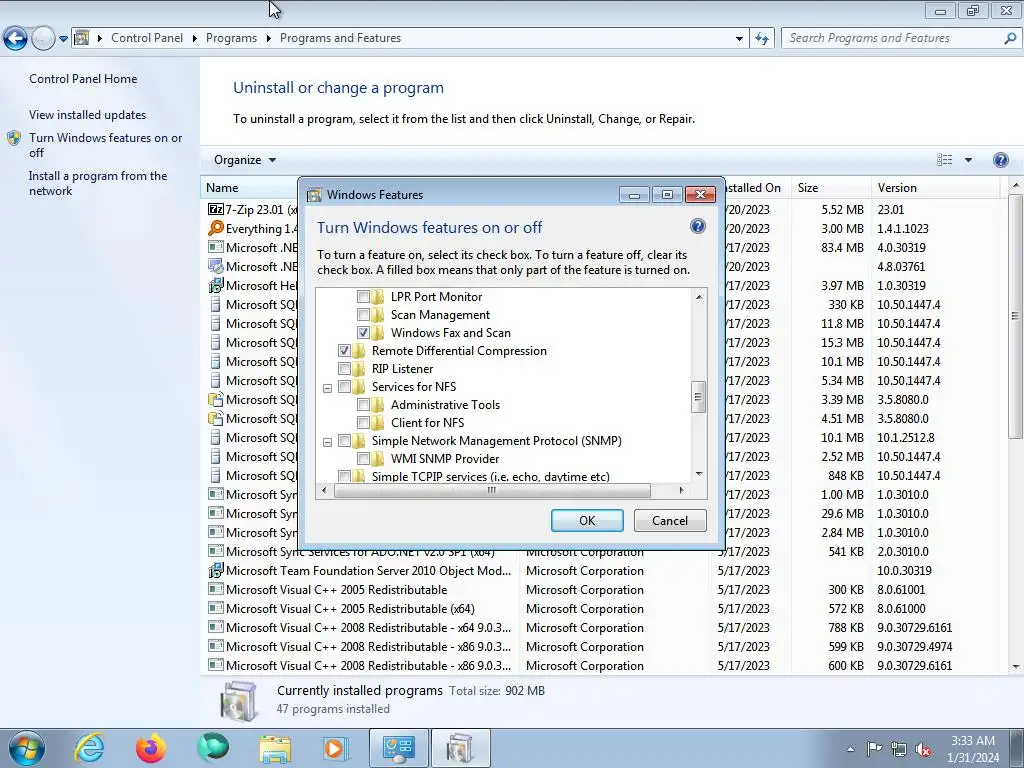
Task: Expand breadcrumb arrow after Control Panel
Action: (195, 39)
